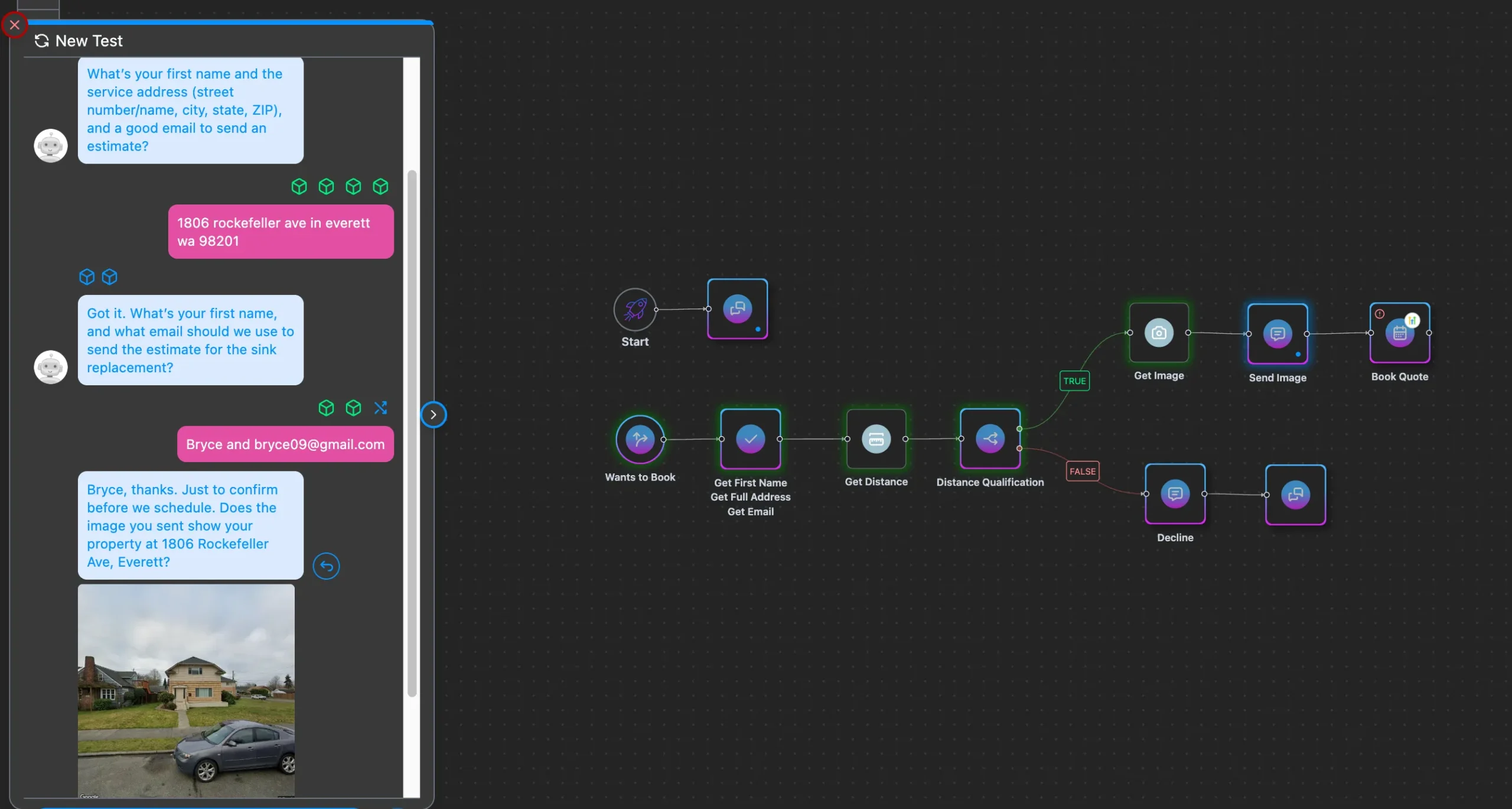Viewport: 1512px width, 809px height.
Task: Open the Get First Name checkmark node
Action: 750,439
